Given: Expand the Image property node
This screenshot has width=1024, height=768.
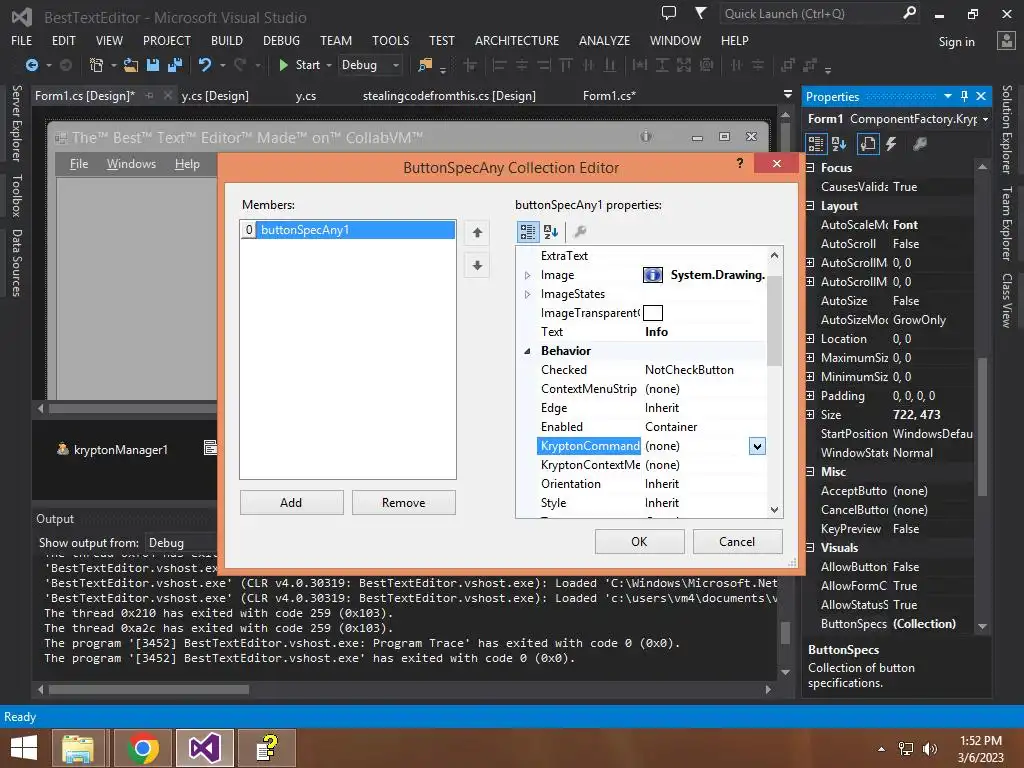Looking at the screenshot, I should coord(528,276).
